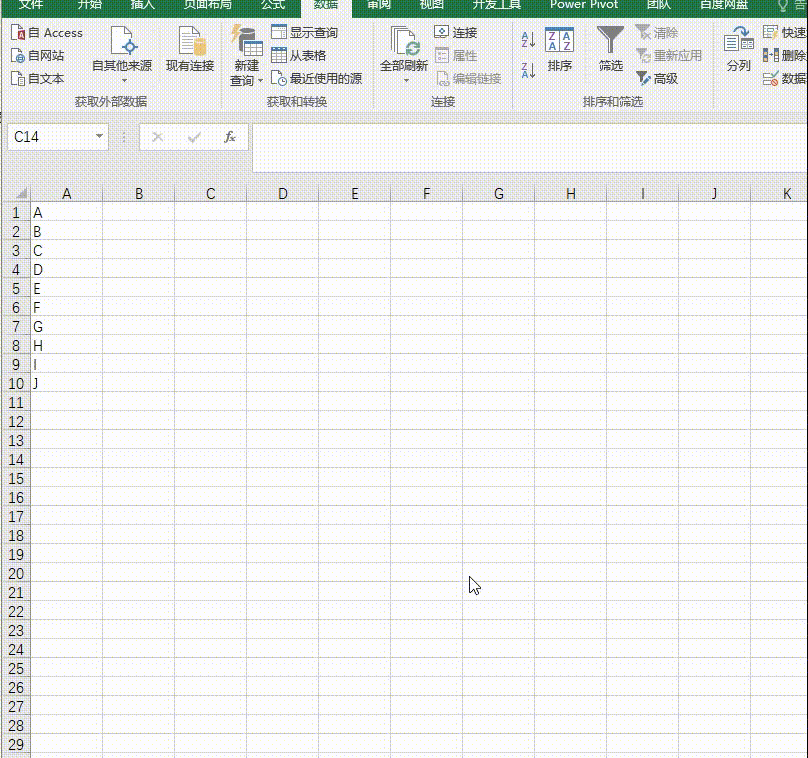
Task: Expand the Refresh All dropdown arrow
Action: (x=406, y=80)
